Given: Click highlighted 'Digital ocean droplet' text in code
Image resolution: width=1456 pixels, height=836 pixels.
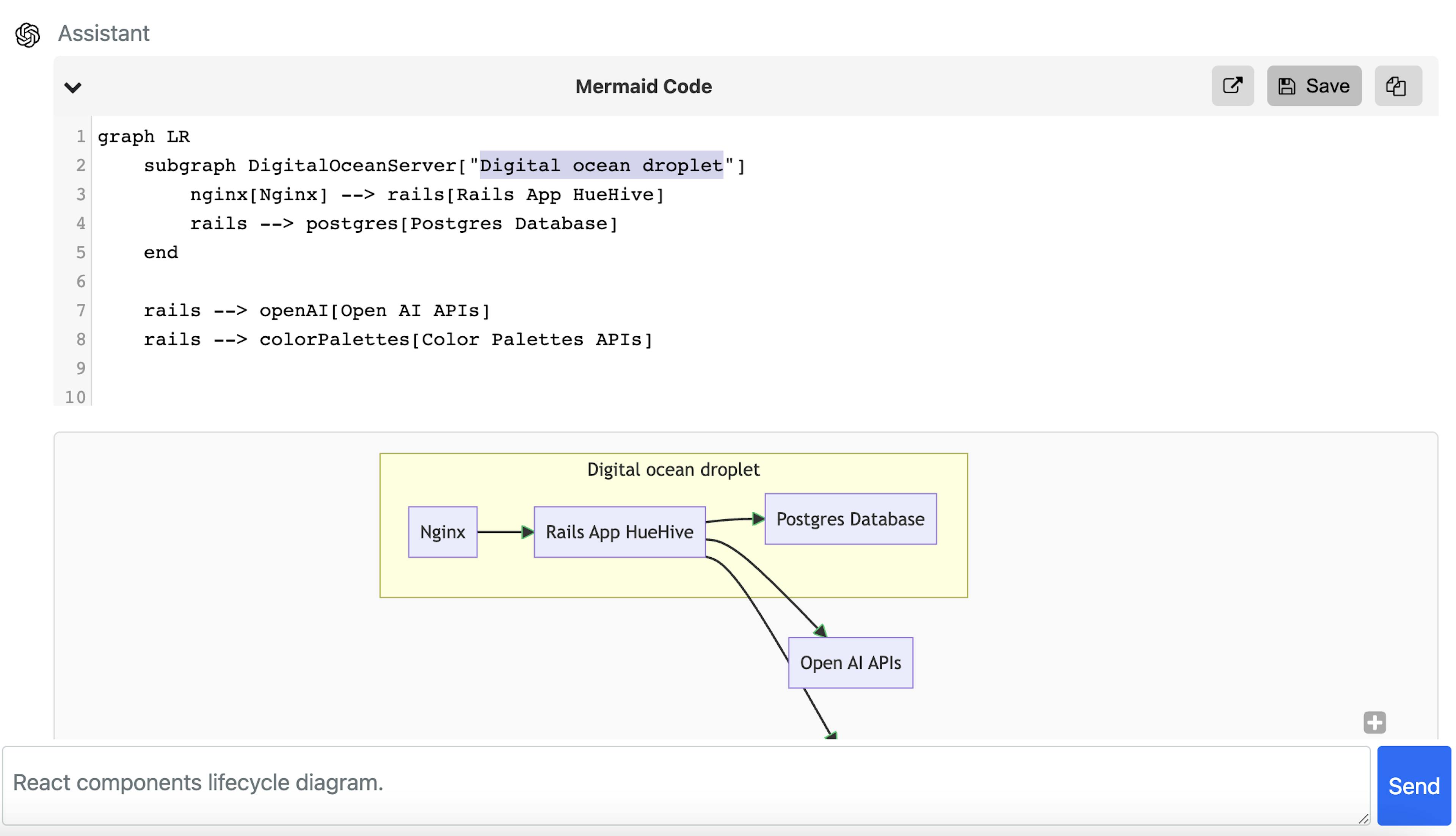Looking at the screenshot, I should point(601,165).
